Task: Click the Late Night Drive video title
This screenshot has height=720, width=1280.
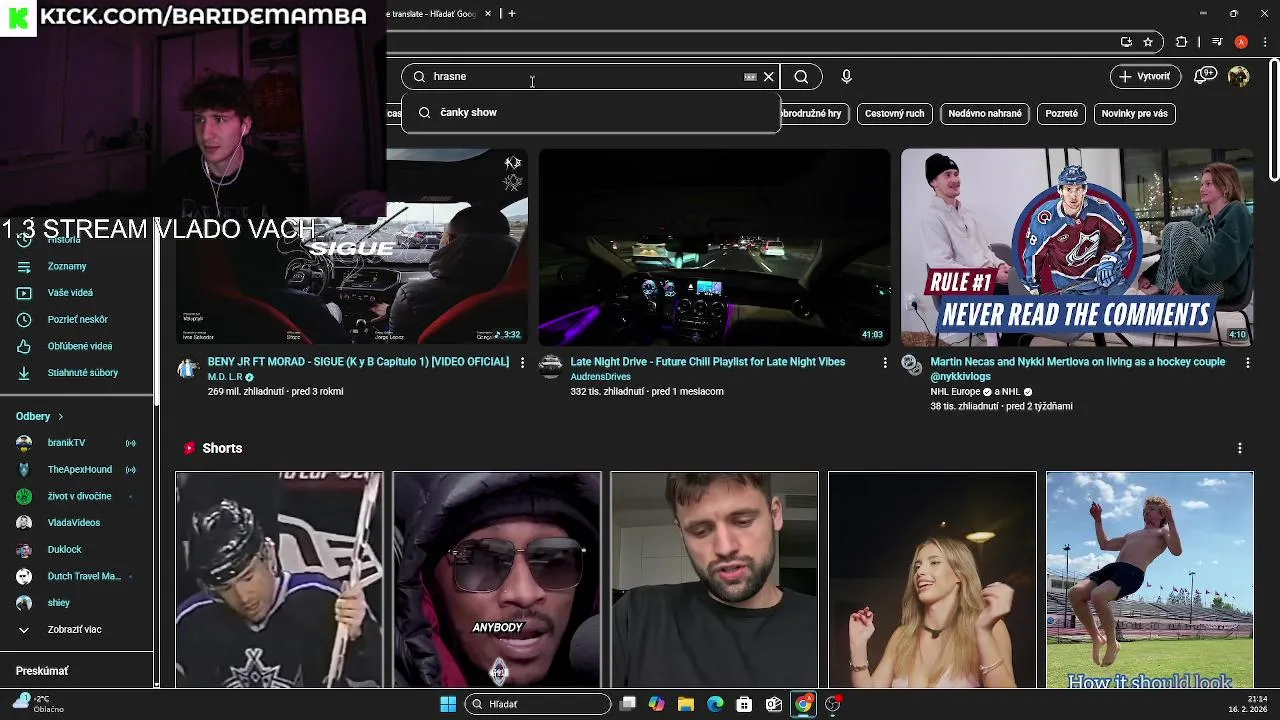Action: 708,362
